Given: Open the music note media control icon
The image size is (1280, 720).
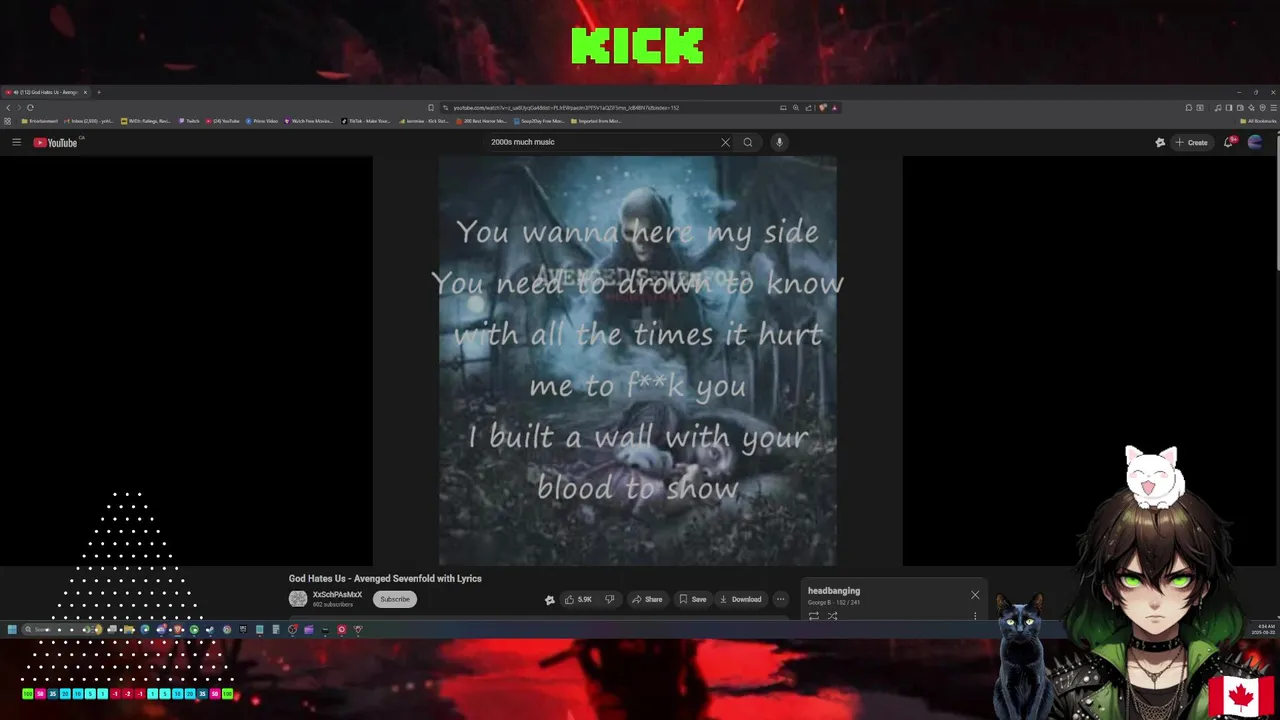Looking at the screenshot, I should [1218, 107].
